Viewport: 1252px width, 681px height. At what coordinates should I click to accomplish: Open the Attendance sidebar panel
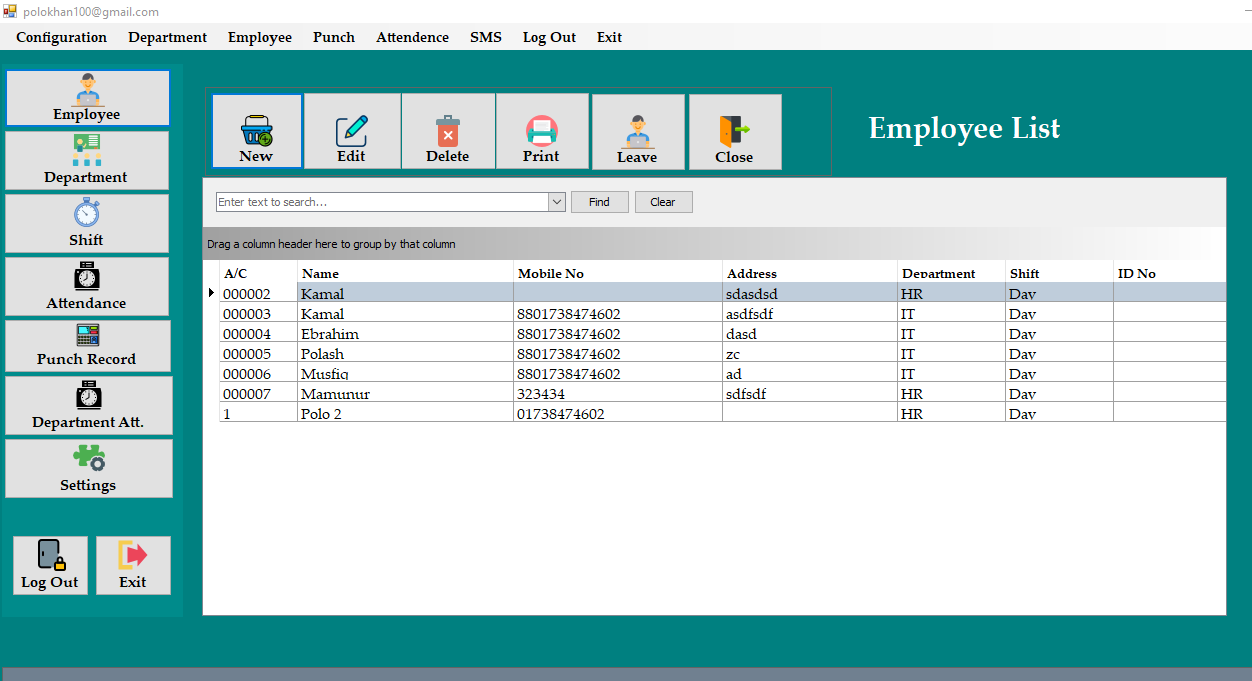[87, 287]
